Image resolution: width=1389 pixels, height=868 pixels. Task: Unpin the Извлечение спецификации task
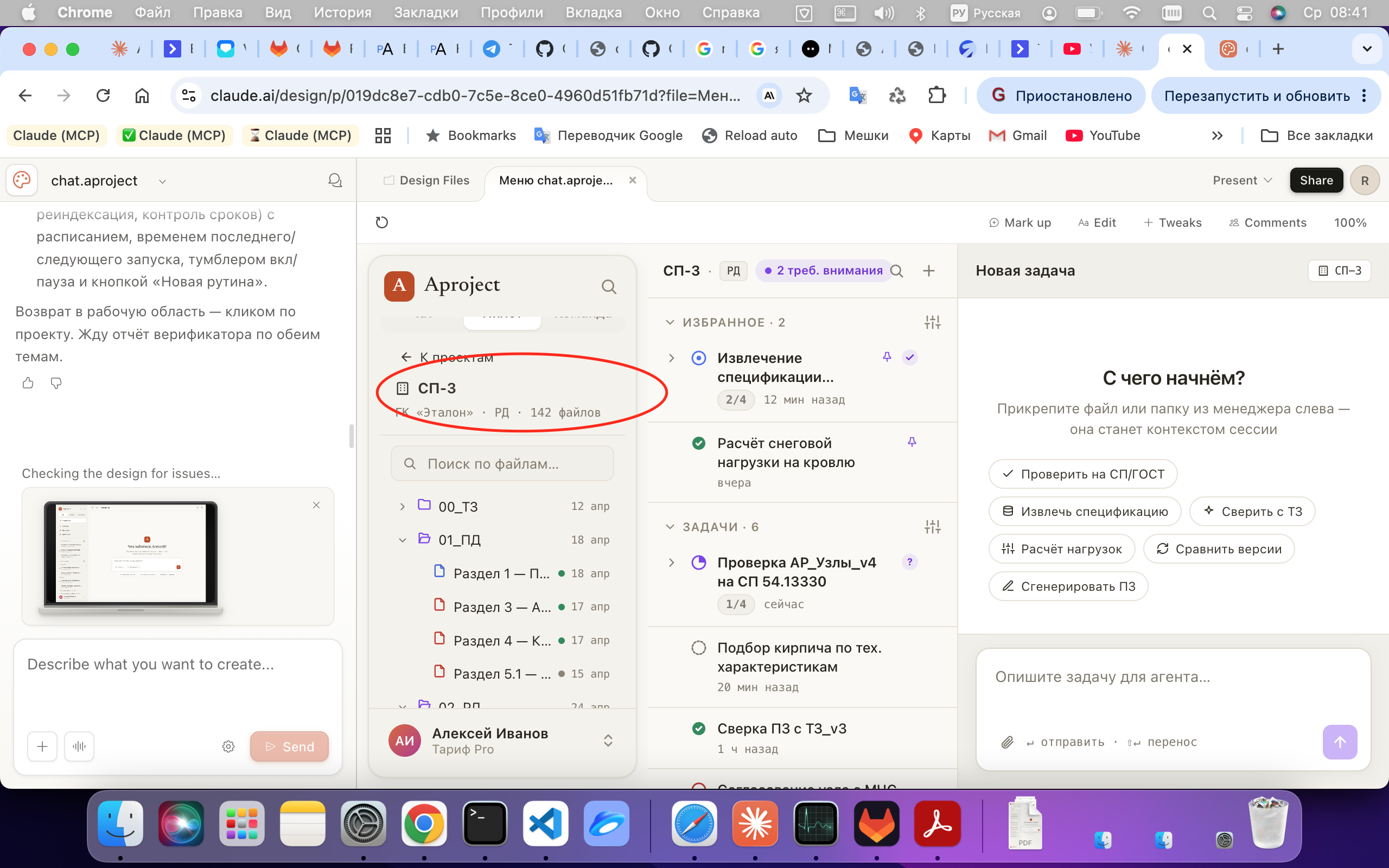(887, 357)
